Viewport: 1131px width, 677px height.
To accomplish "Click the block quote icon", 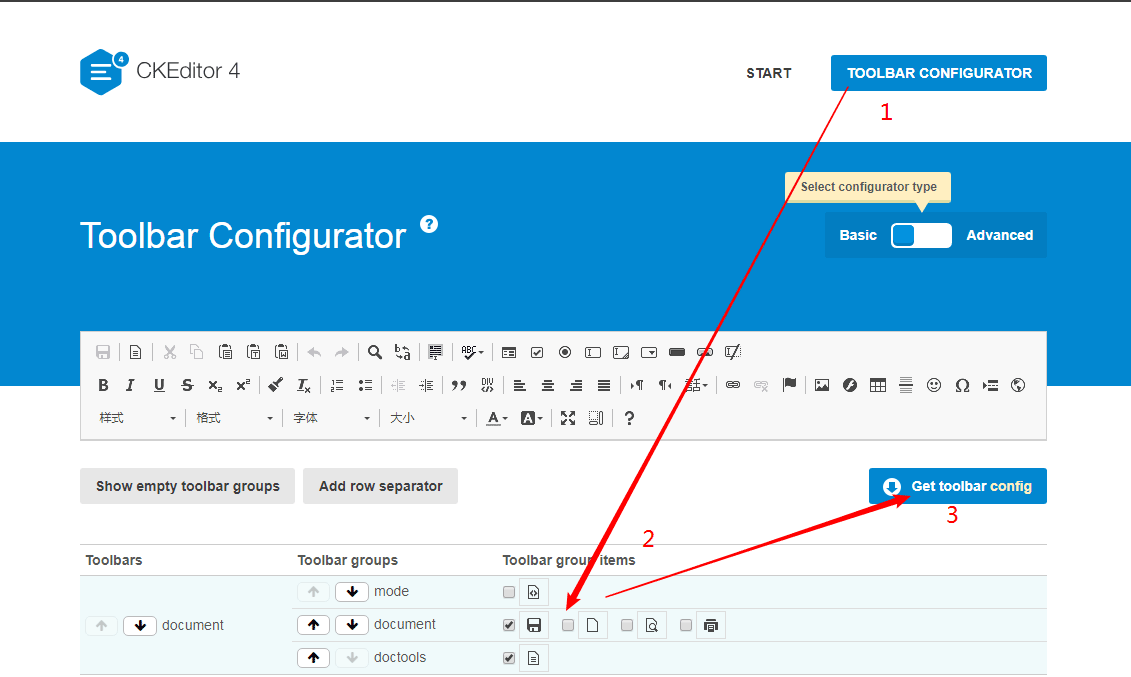I will coord(459,385).
